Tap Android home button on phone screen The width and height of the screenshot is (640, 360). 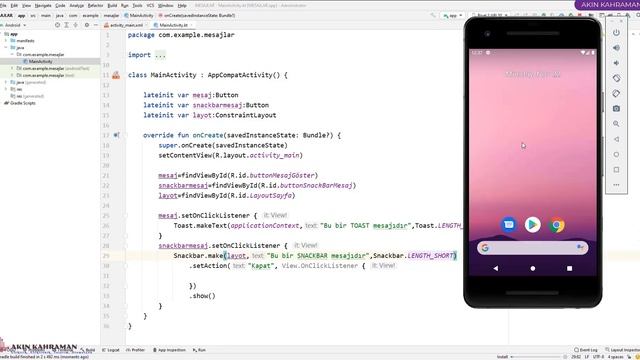[x=533, y=268]
